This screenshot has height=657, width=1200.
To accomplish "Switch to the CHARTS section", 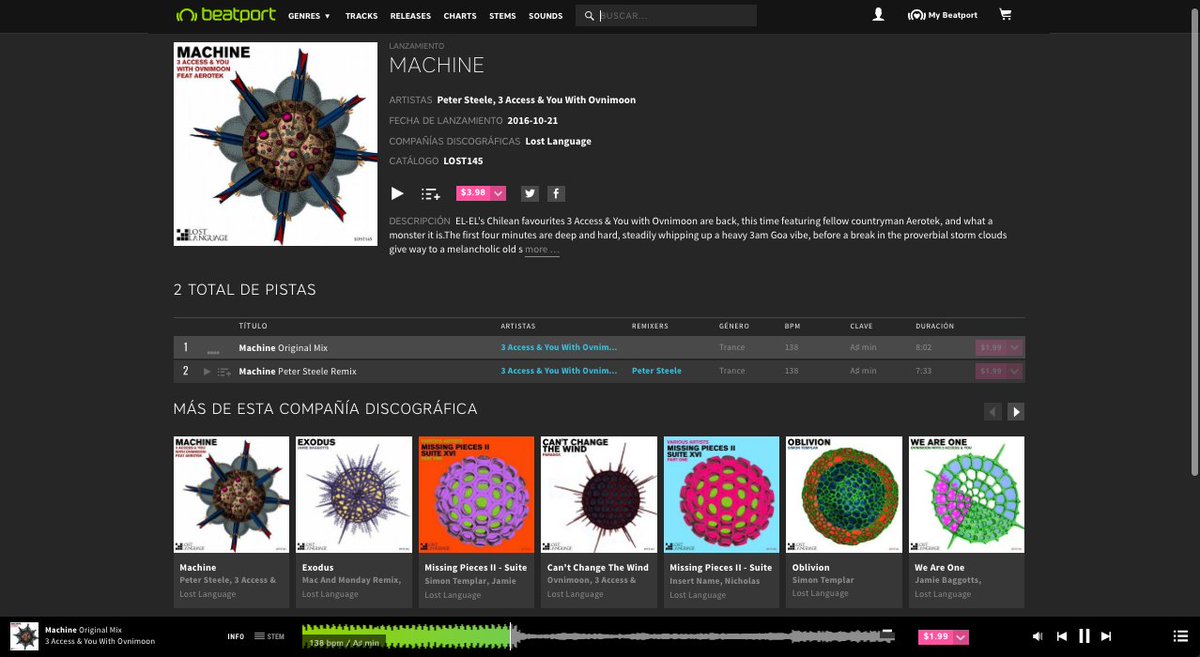I will pos(459,16).
